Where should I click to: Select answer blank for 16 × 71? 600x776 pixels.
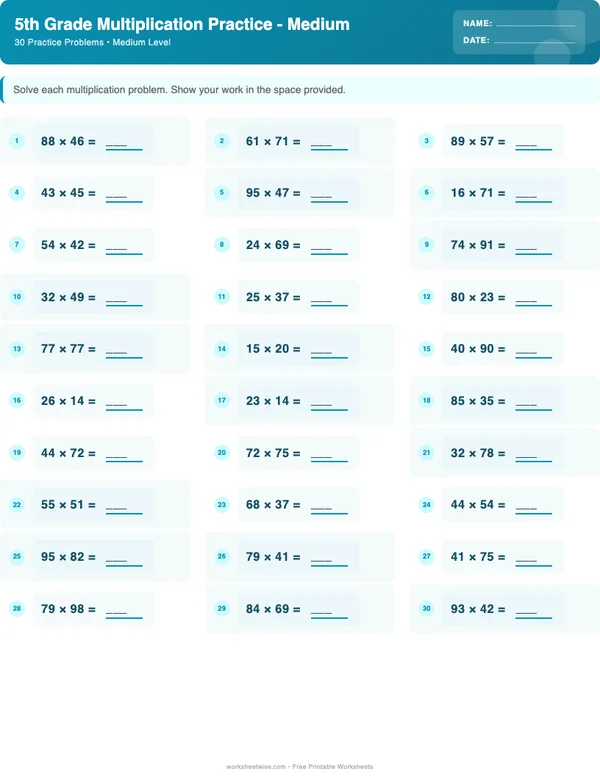point(533,197)
